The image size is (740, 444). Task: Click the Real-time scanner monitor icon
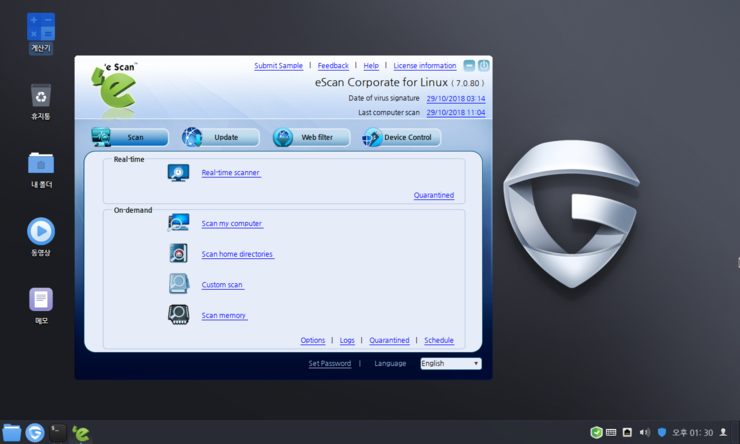pos(178,173)
